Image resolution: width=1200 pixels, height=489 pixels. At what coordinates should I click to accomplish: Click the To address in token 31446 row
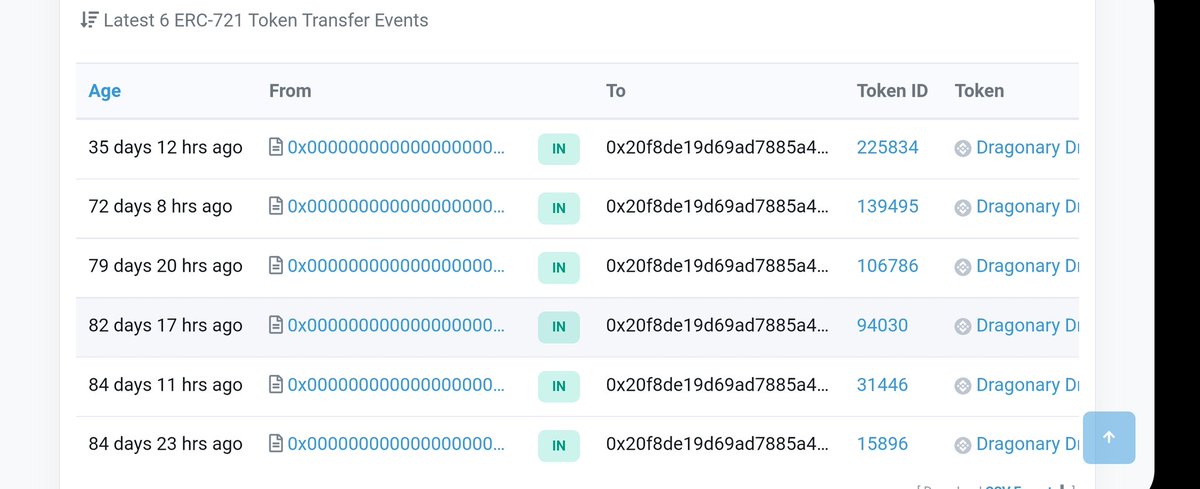[717, 385]
